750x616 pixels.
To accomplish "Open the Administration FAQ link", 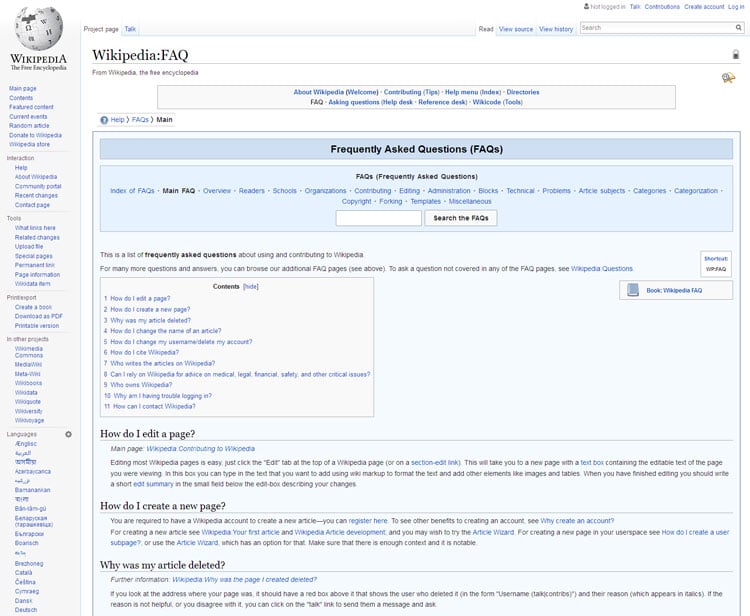I will click(x=449, y=191).
